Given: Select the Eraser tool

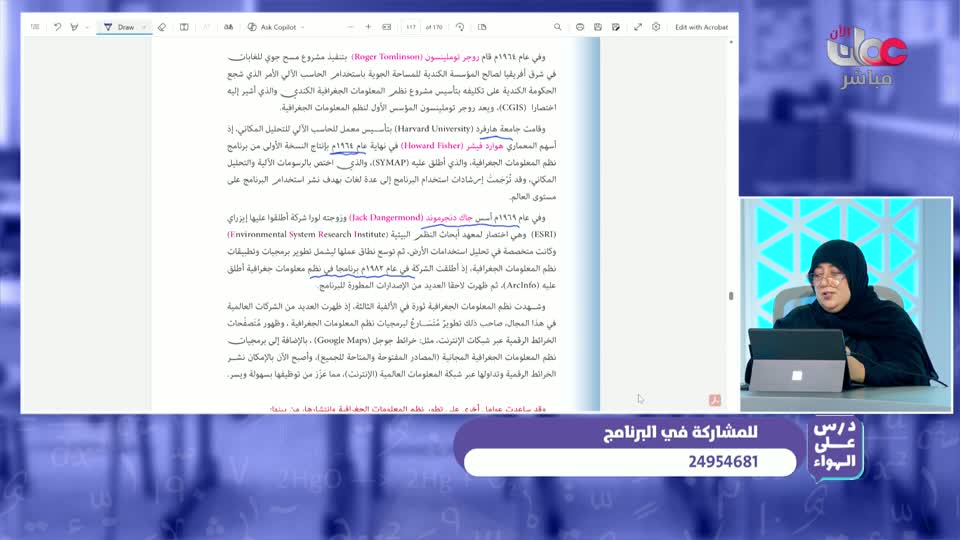Looking at the screenshot, I should point(162,27).
